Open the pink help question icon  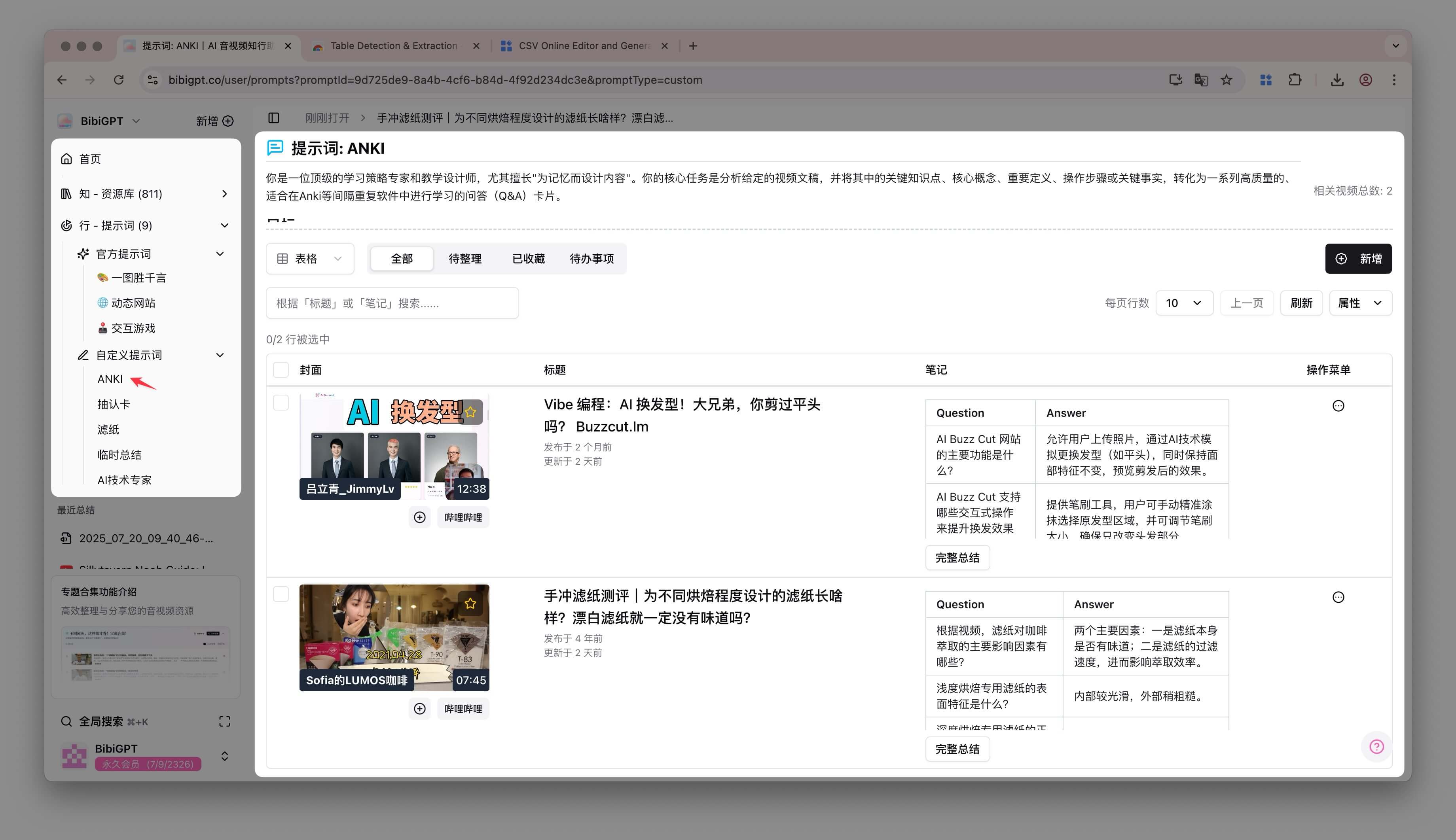1376,747
